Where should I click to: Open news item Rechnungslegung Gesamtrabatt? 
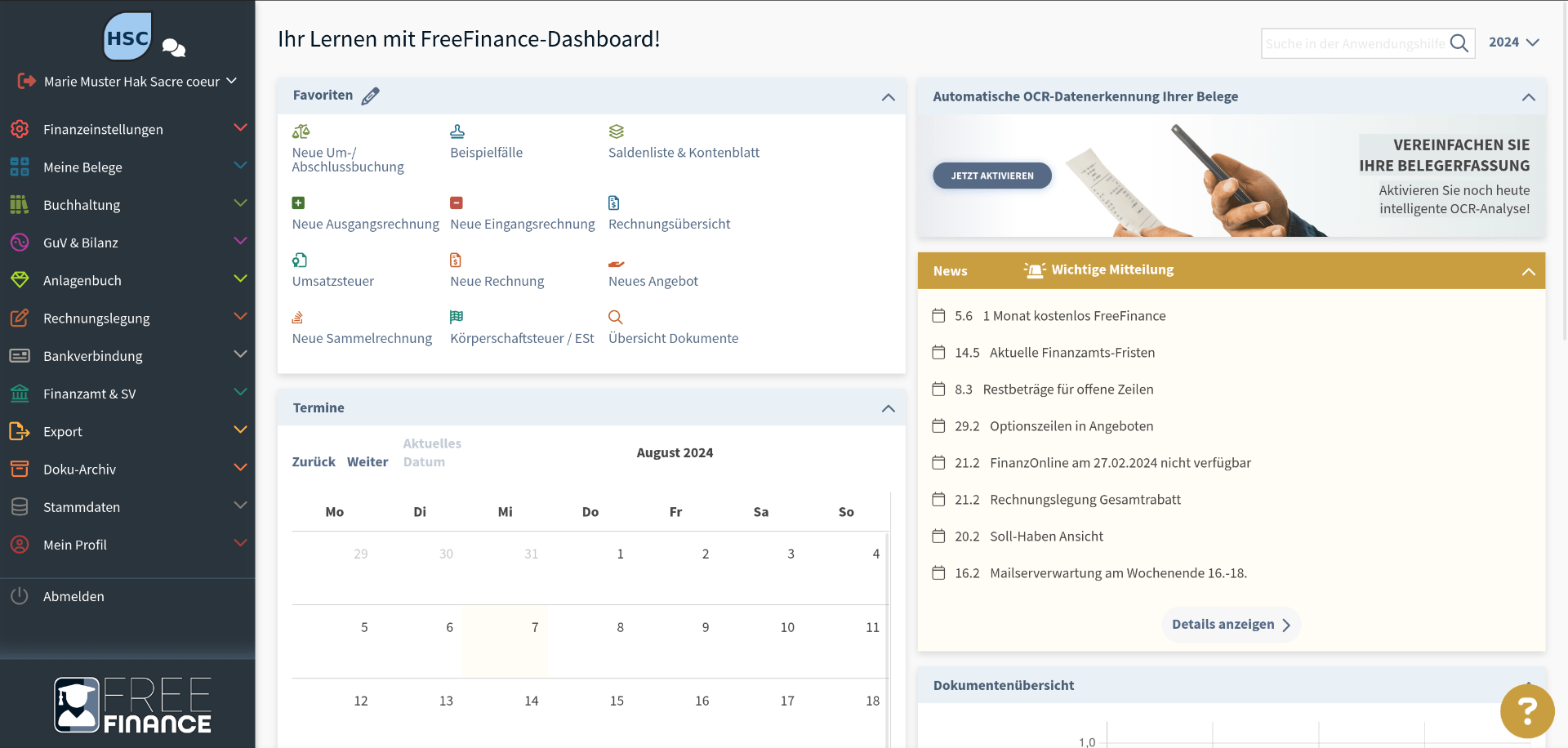click(x=1085, y=500)
